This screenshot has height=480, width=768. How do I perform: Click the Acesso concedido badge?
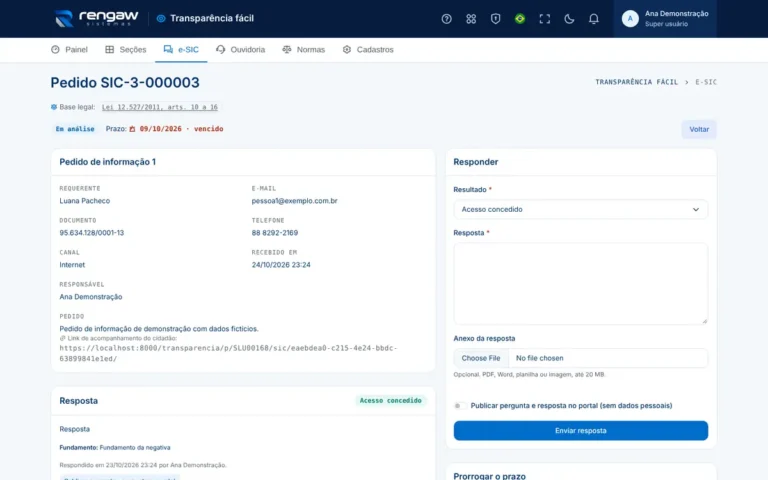point(390,401)
